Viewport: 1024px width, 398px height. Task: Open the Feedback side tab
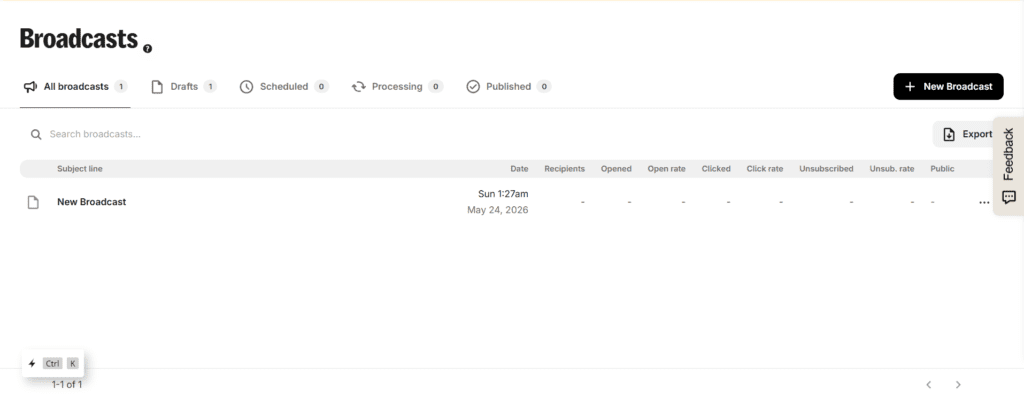tap(1008, 166)
